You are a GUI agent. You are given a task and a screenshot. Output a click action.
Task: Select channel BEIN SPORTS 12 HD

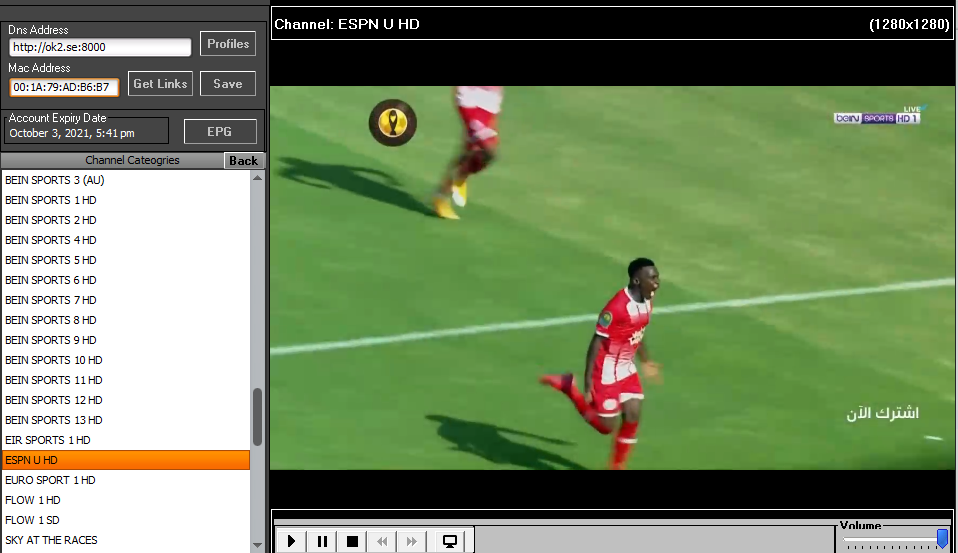coord(126,400)
